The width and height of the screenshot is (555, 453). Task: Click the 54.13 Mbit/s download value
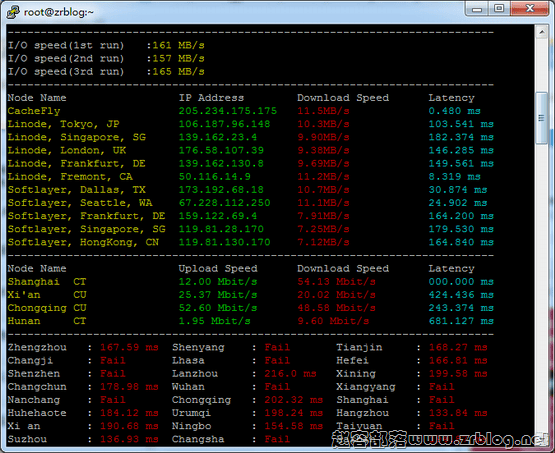[x=336, y=282]
